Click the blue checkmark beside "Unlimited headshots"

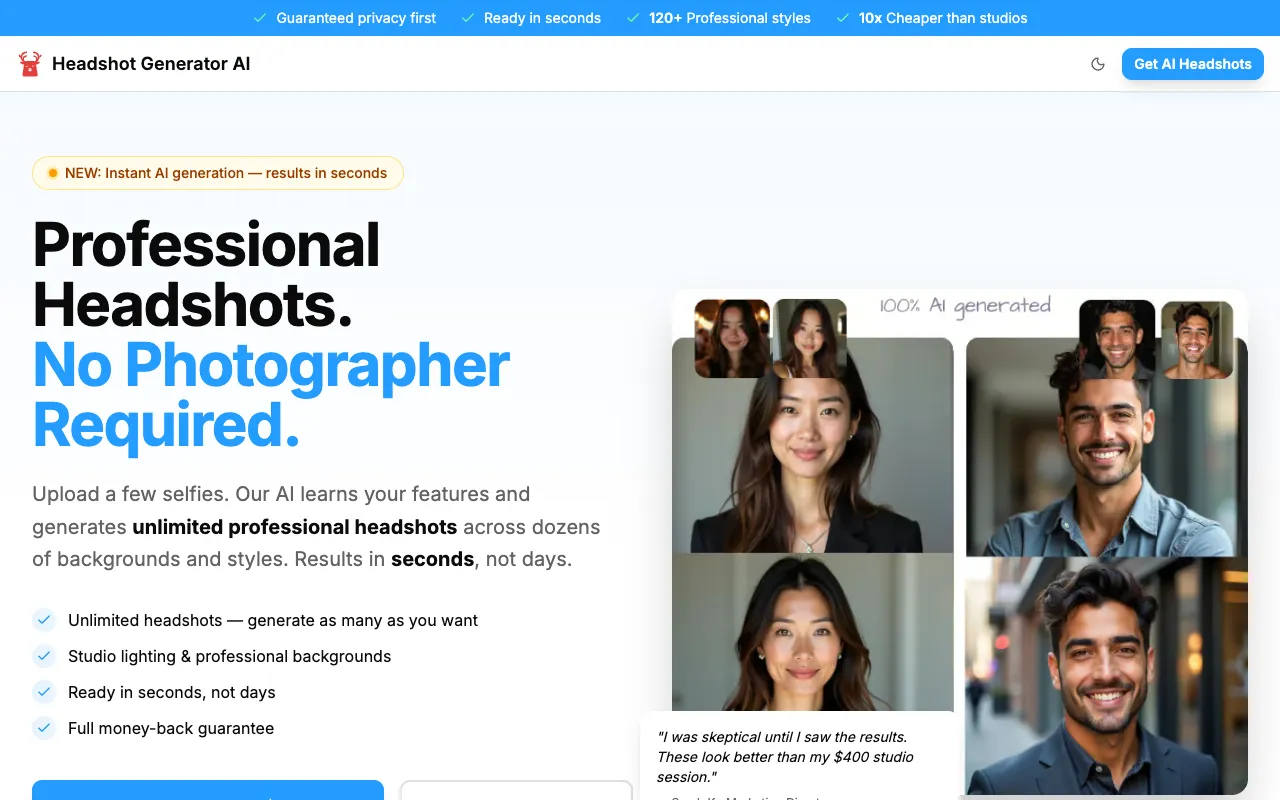(x=44, y=620)
